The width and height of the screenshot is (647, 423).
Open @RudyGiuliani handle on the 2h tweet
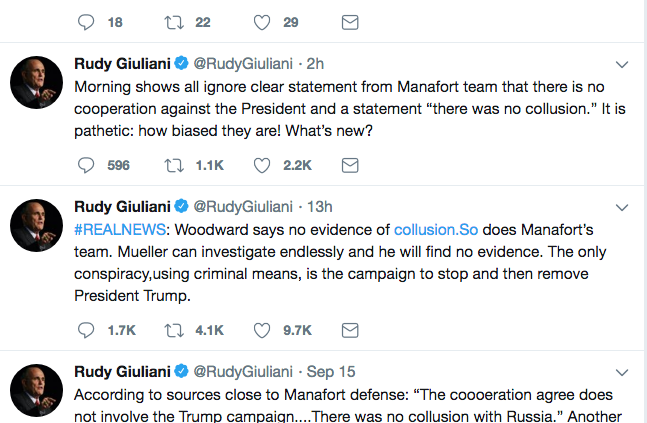(x=243, y=64)
